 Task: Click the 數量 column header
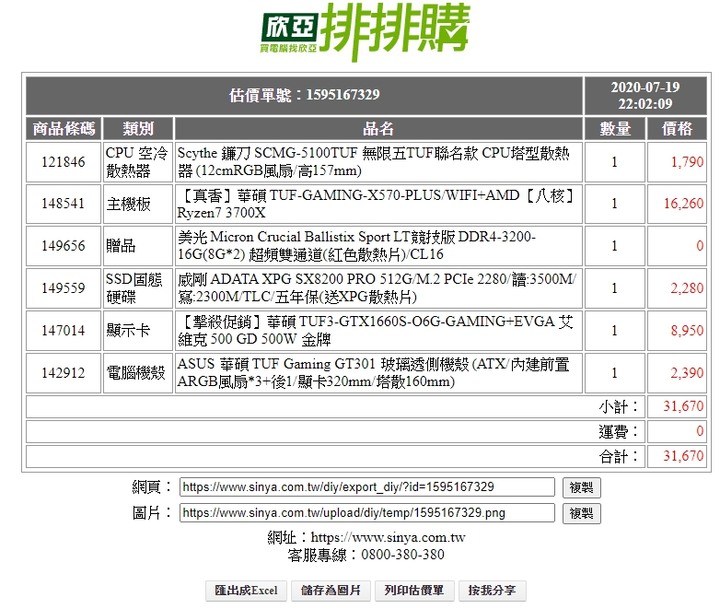click(x=614, y=129)
